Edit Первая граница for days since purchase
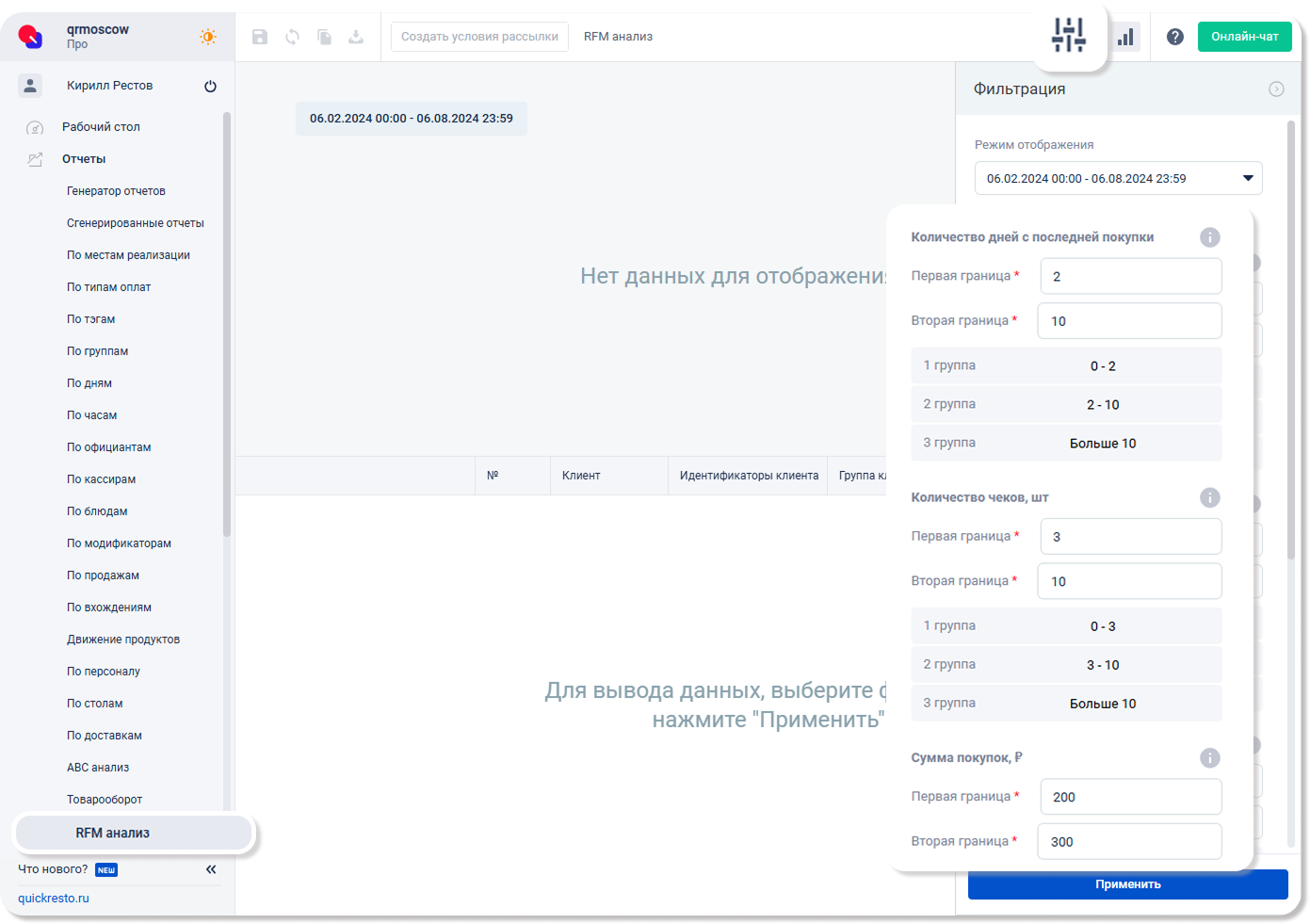The image size is (1310, 924). (x=1130, y=276)
